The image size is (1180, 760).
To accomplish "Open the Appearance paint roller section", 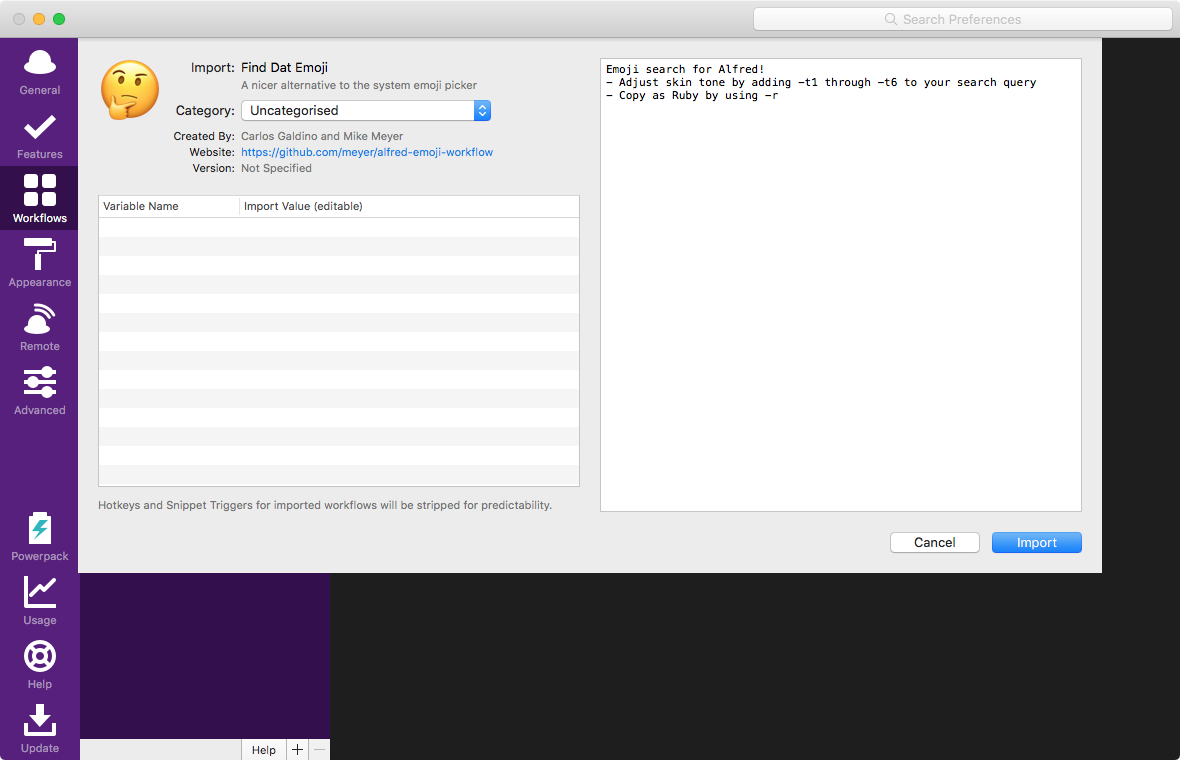I will pos(39,263).
